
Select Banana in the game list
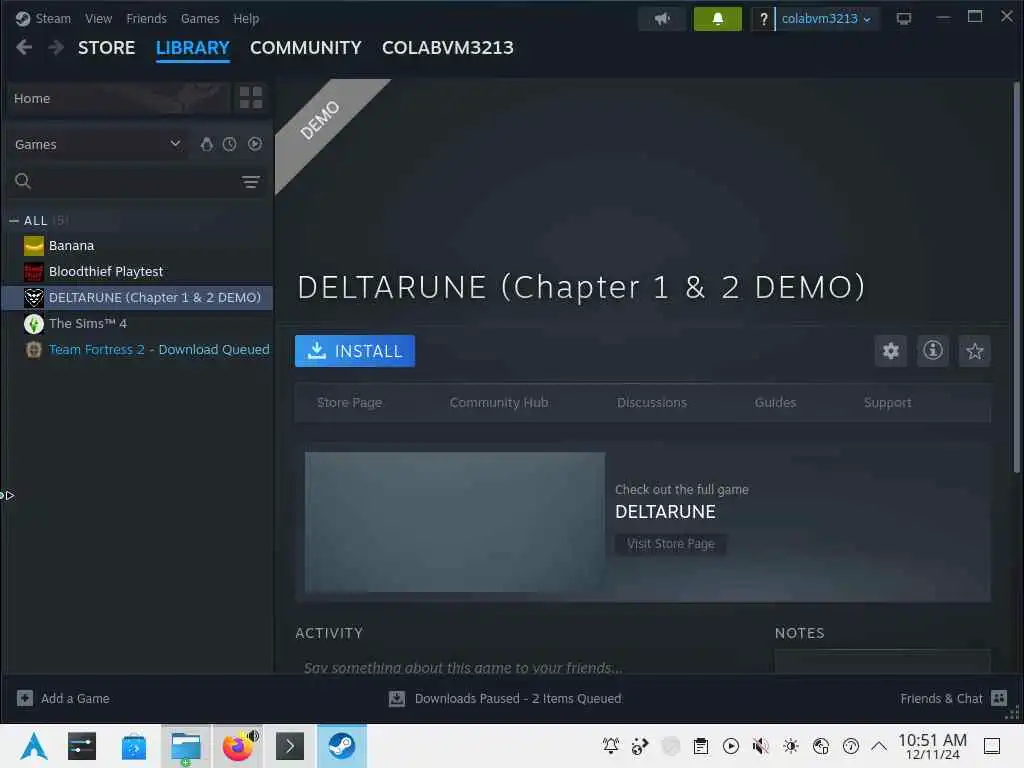pos(71,246)
